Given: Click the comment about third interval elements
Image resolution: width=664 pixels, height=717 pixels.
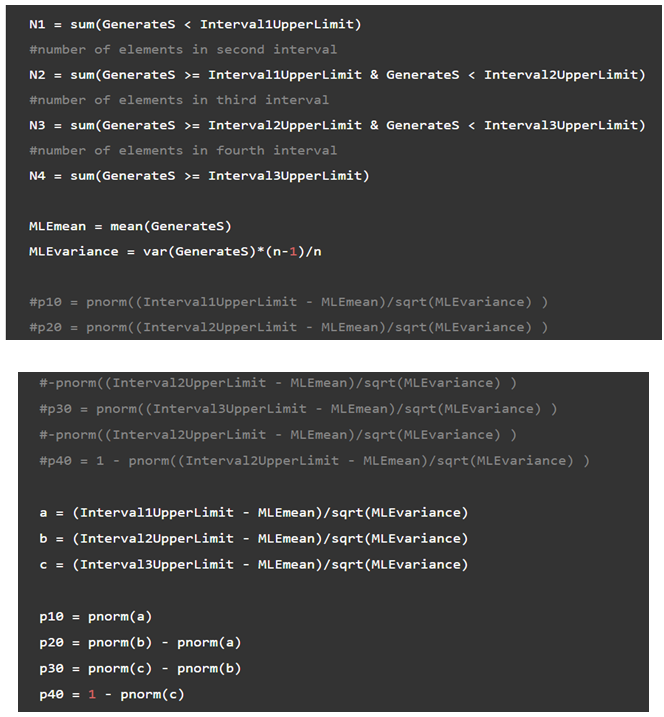Looking at the screenshot, I should pyautogui.click(x=179, y=100).
